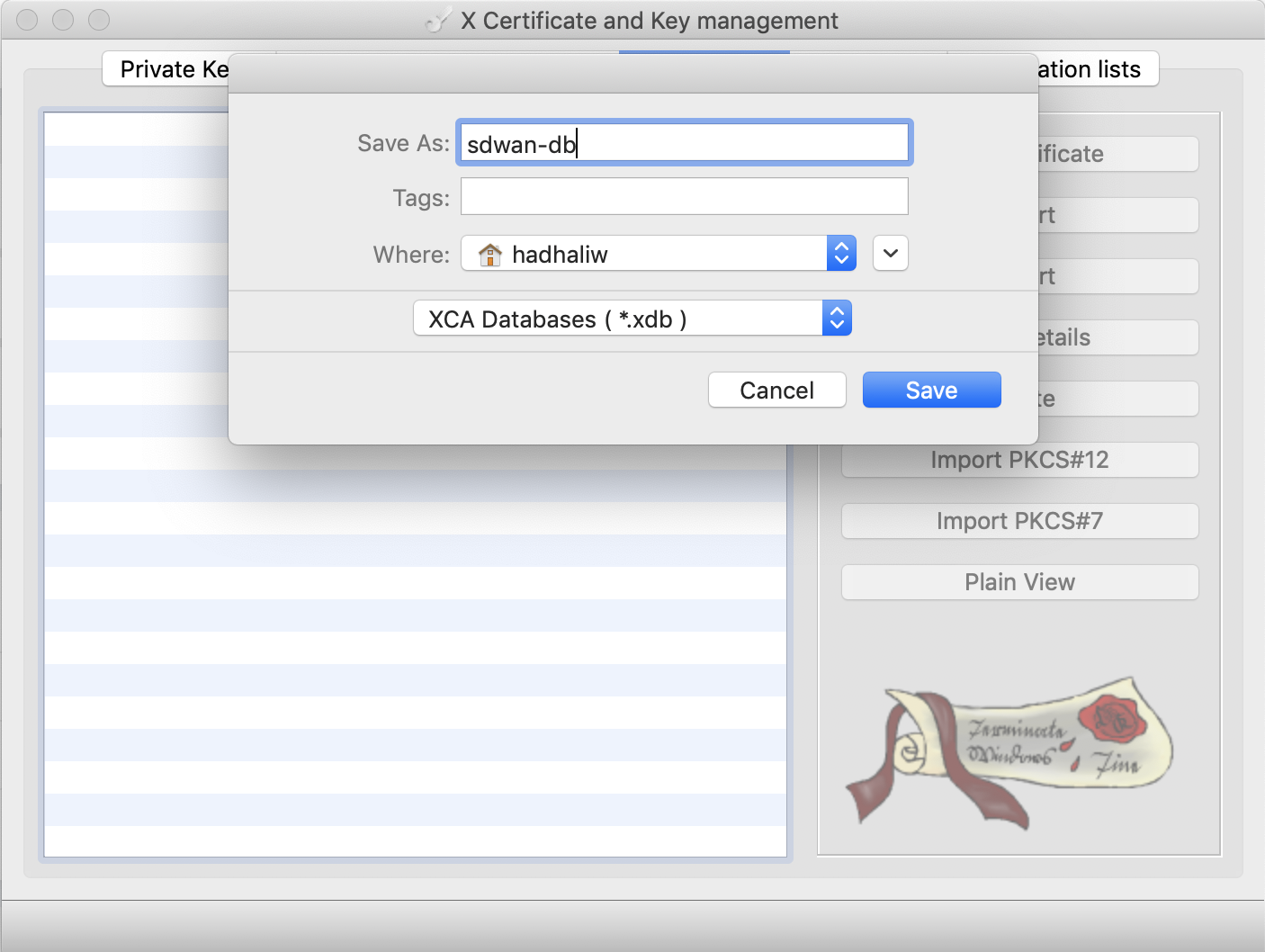Click the Import PKCS#12 button
1265x952 pixels.
point(1019,460)
